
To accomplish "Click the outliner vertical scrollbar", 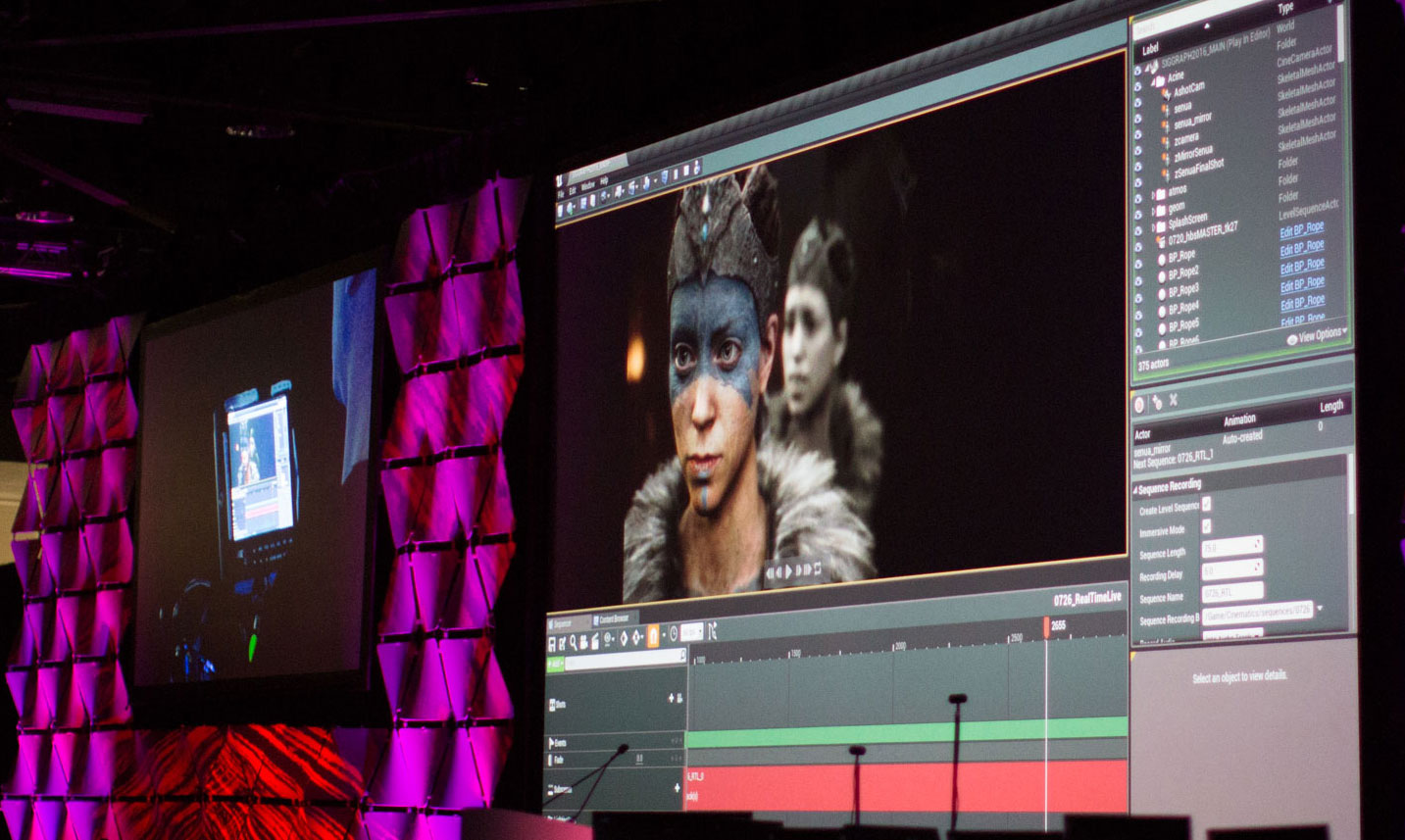I will (1340, 33).
